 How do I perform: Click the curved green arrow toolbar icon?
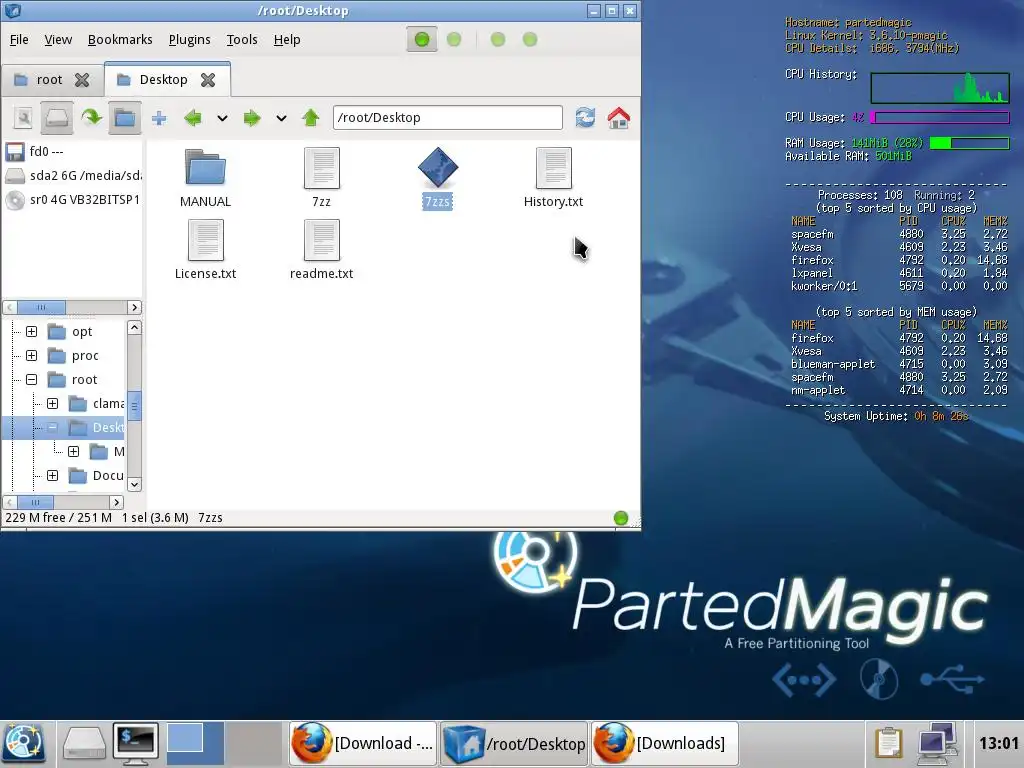(91, 118)
